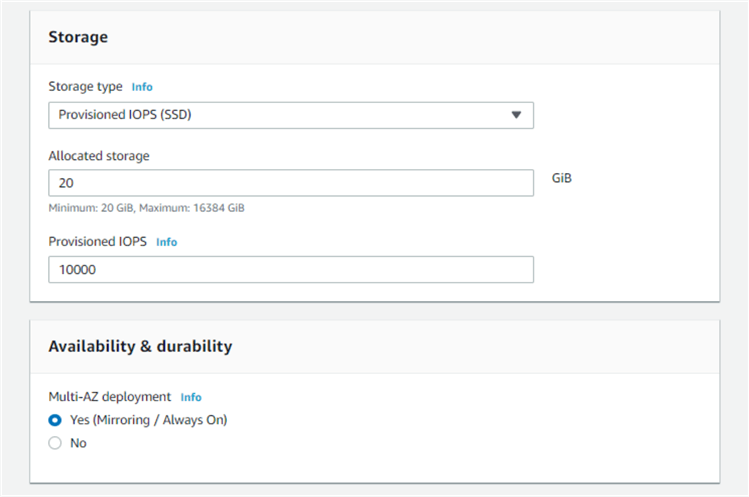Click the Provisioned IOPS field showing 10000
749x497 pixels.
[x=290, y=270]
